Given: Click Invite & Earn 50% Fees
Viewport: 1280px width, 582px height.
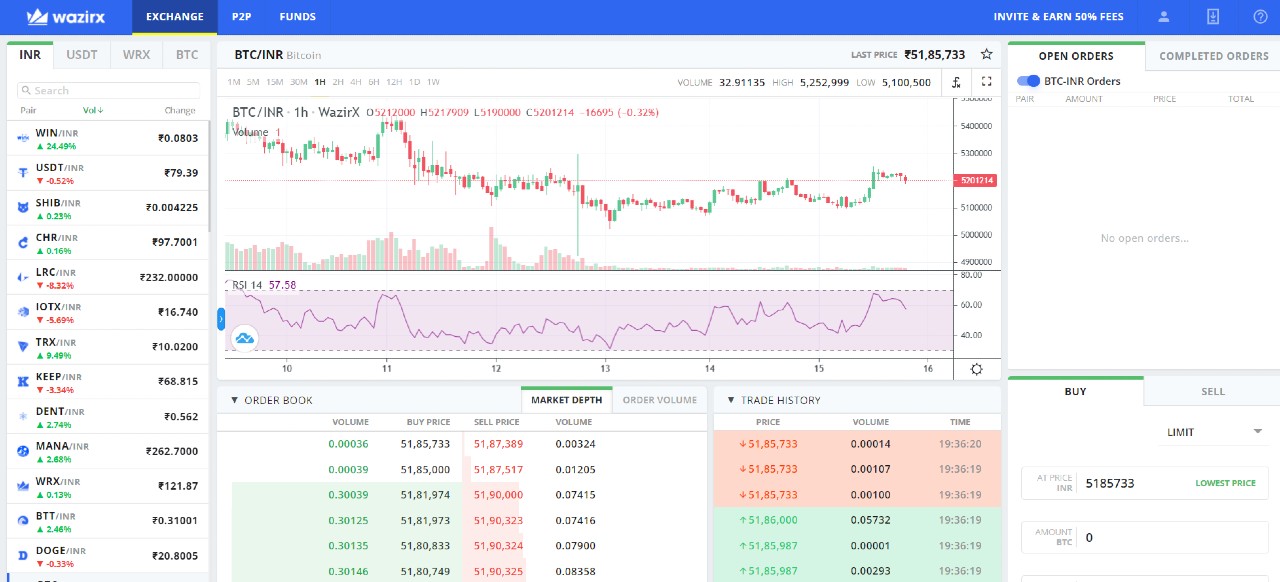Looking at the screenshot, I should pos(1058,17).
